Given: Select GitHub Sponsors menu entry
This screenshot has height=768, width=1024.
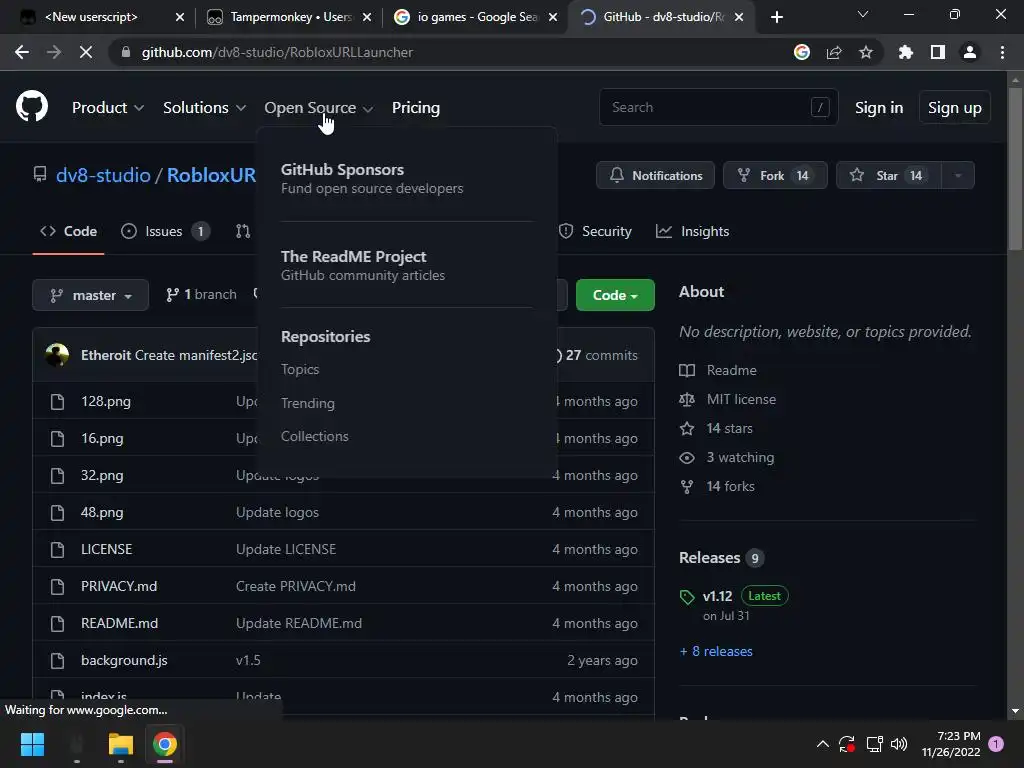Looking at the screenshot, I should click(x=372, y=178).
